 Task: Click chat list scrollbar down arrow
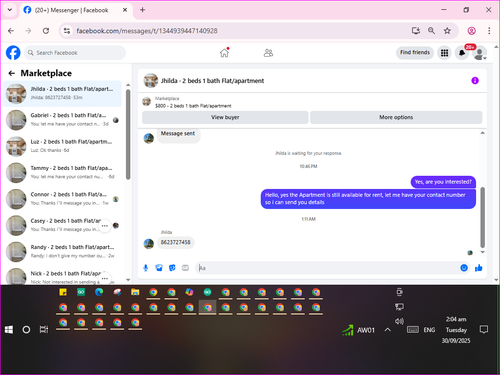(128, 280)
